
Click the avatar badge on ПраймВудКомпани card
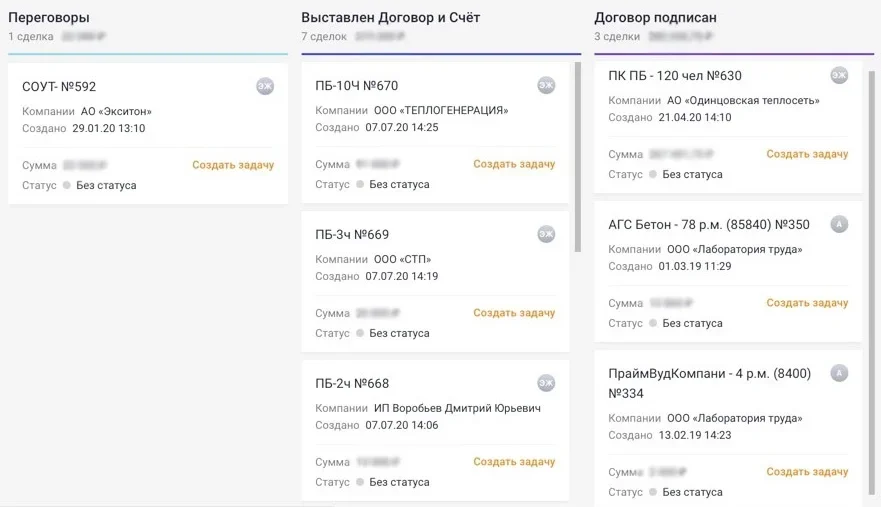[x=839, y=373]
